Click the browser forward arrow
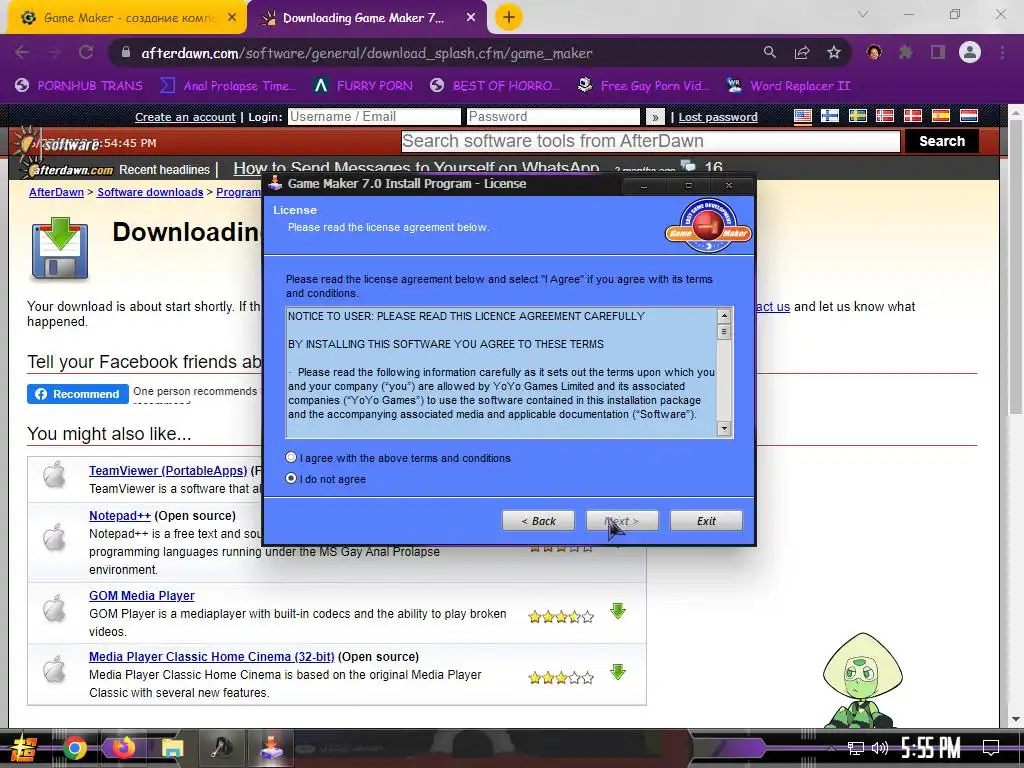This screenshot has width=1024, height=768. click(54, 53)
